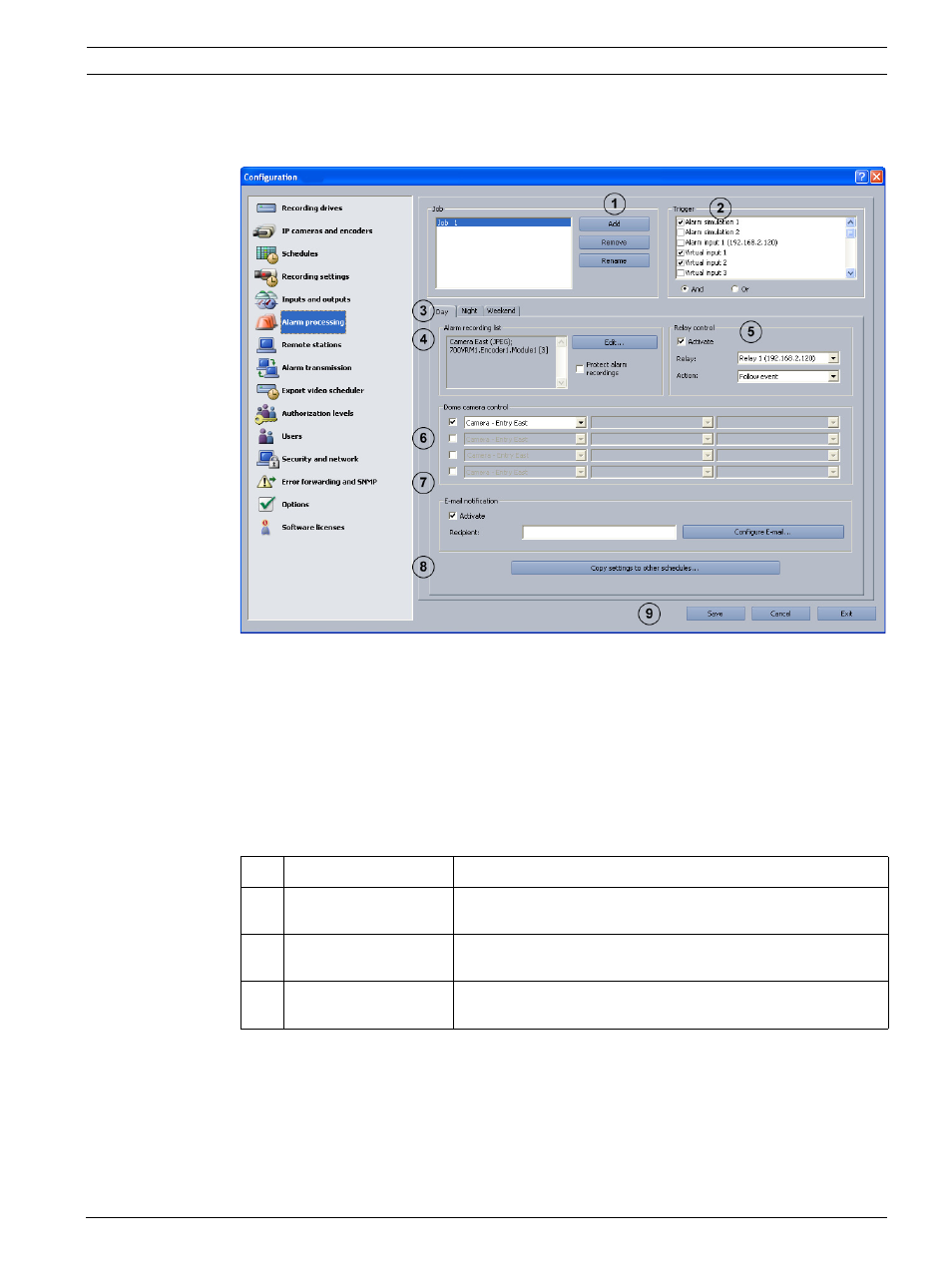Screen dimensions: 952x1270
Task: Go to Inputs and outputs icon
Action: [265, 299]
